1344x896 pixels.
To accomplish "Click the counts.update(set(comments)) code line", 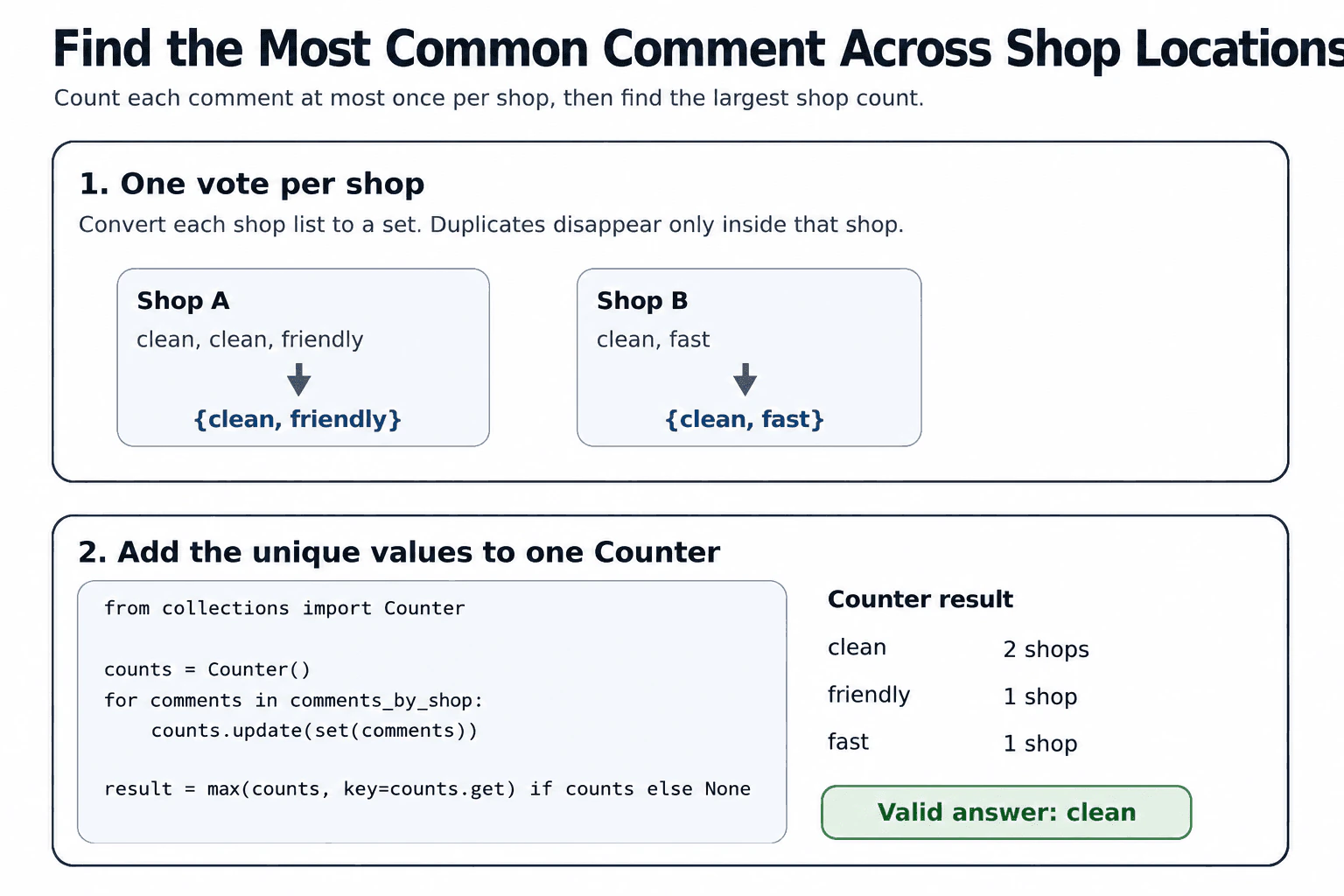I will click(314, 731).
